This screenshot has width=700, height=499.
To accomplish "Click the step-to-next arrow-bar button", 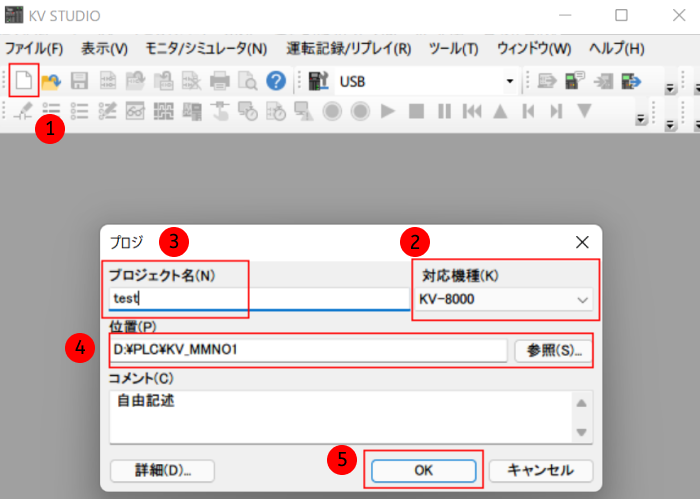I will coord(556,111).
